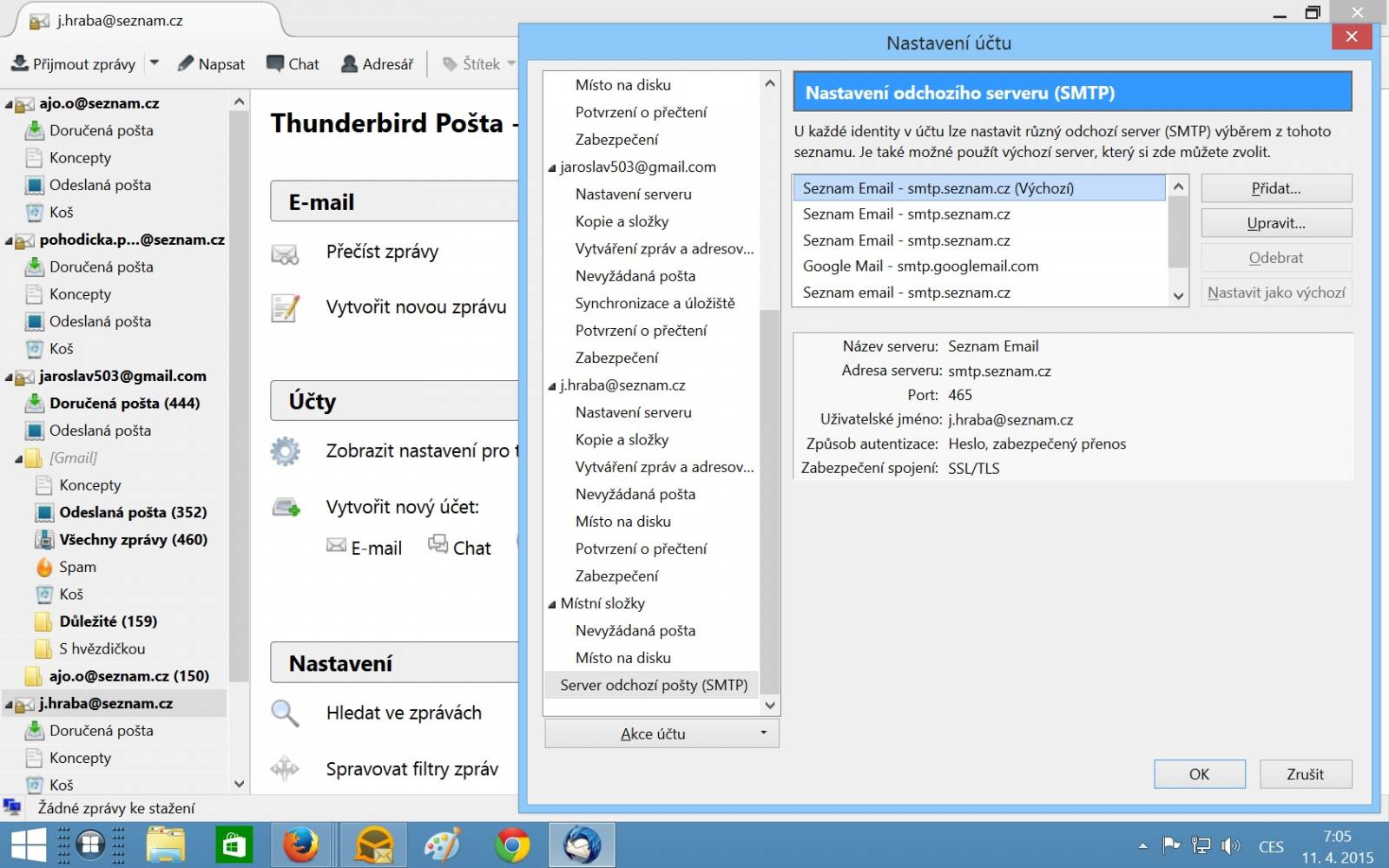The height and width of the screenshot is (868, 1389).
Task: Select Nevyžádaná pošta under Místní složky
Action: coord(635,630)
